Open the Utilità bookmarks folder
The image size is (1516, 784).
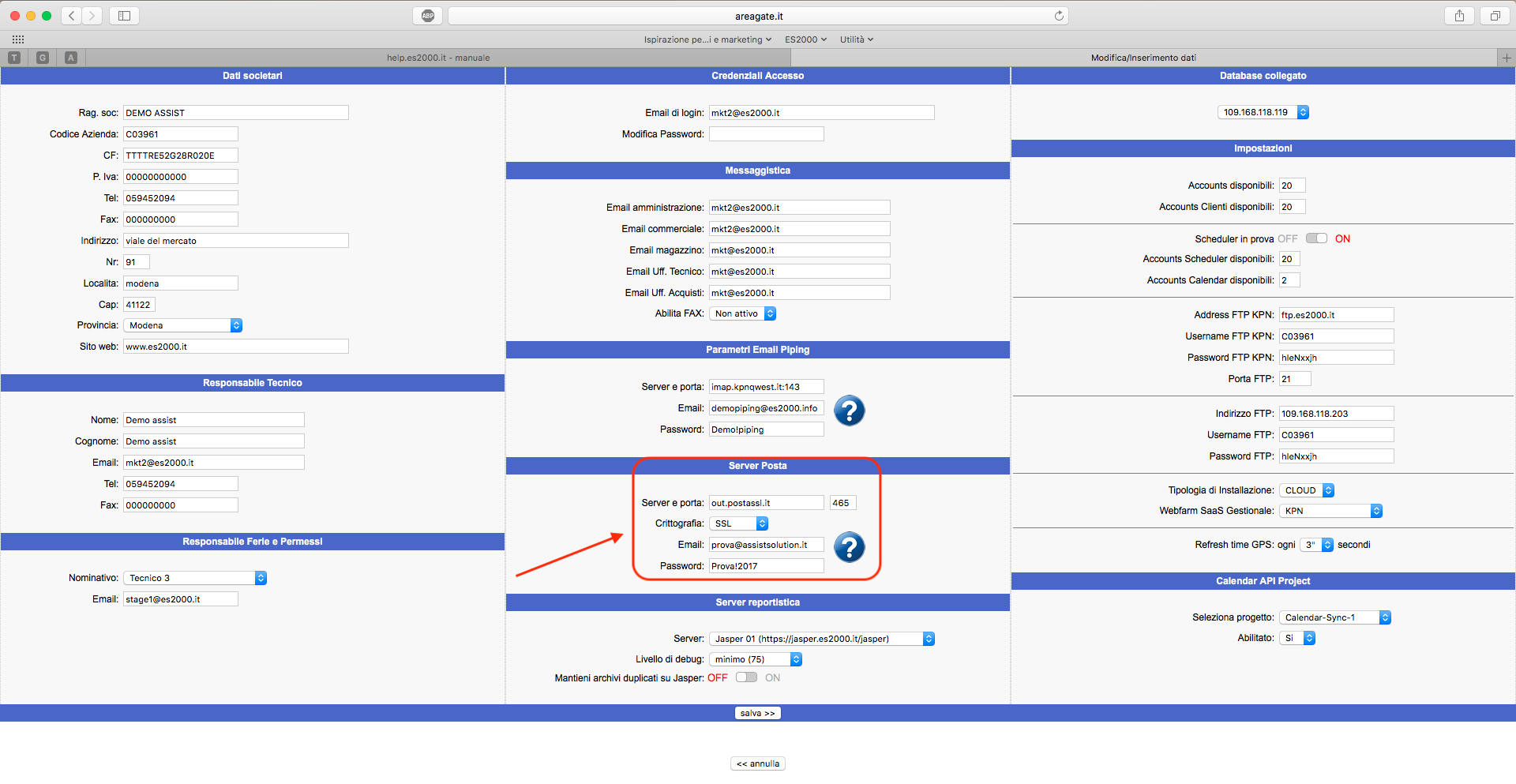pos(857,39)
